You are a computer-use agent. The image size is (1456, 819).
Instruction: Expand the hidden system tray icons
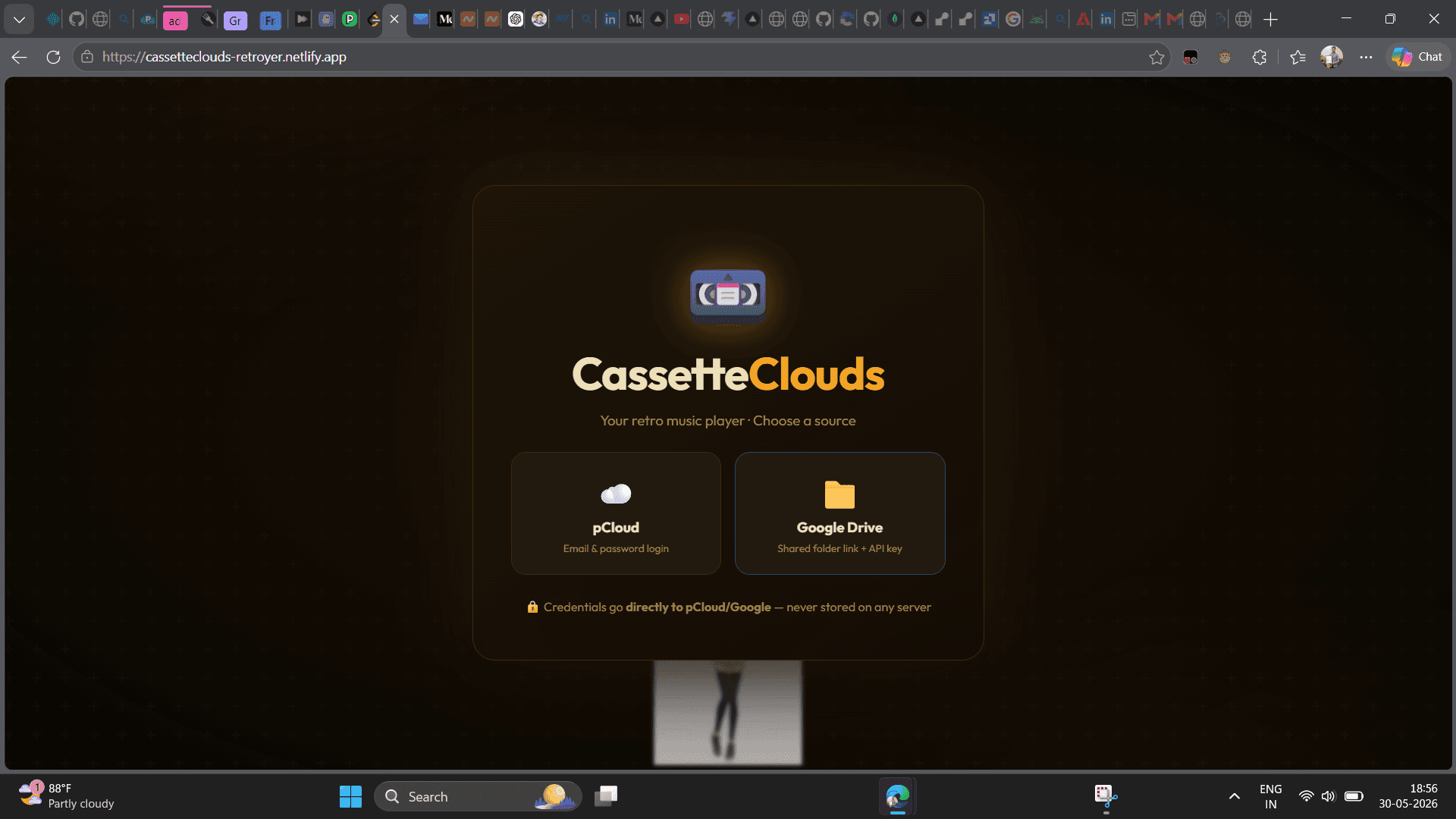point(1235,796)
